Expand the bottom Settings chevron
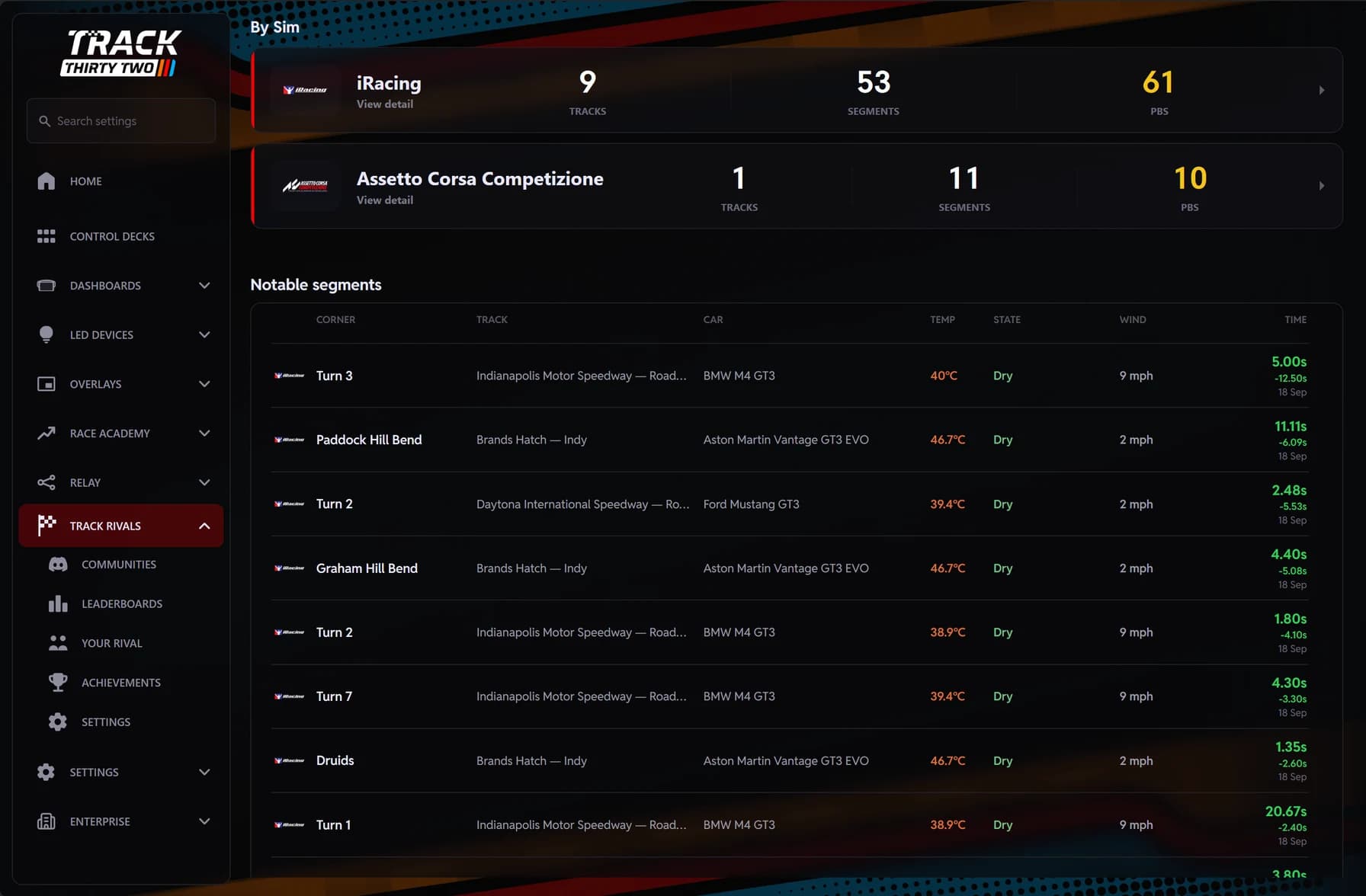Image resolution: width=1366 pixels, height=896 pixels. 204,772
